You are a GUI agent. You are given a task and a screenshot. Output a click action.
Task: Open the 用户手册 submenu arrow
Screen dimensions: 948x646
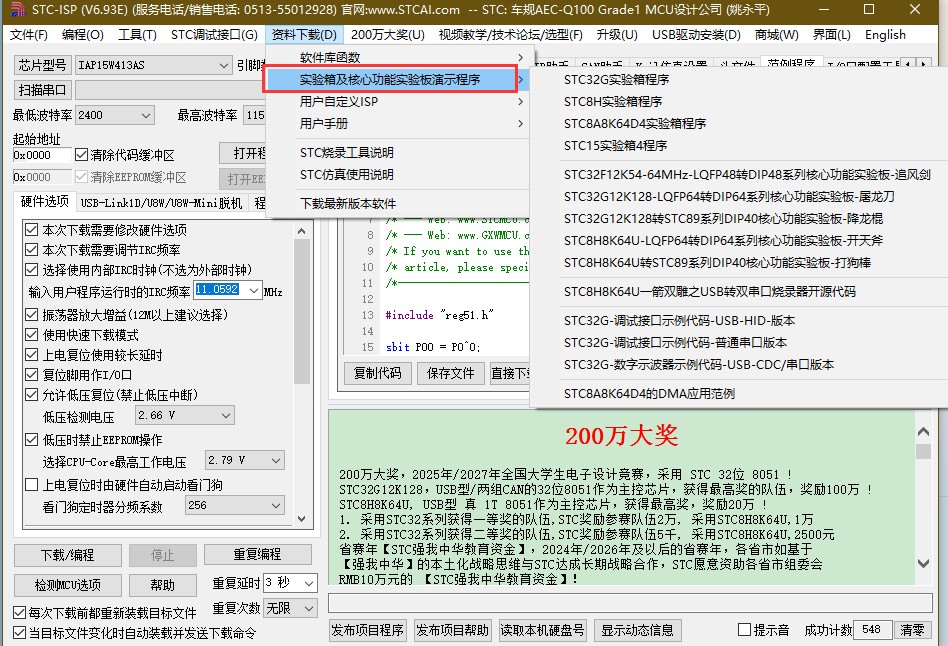pos(521,124)
